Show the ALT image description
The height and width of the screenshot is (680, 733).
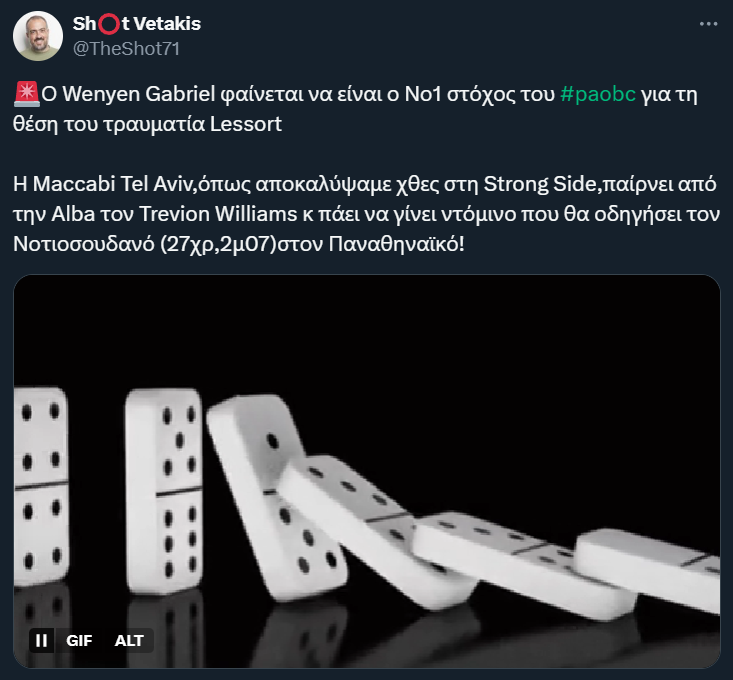coord(129,640)
